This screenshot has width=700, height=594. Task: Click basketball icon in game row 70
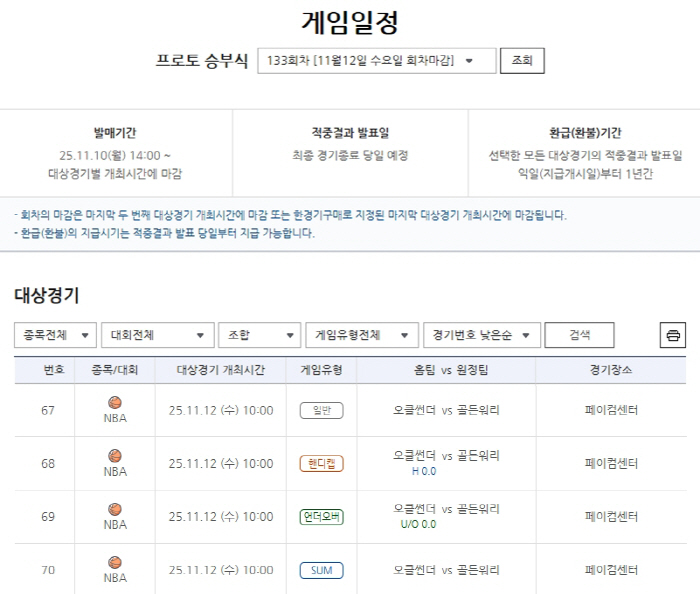(x=115, y=563)
